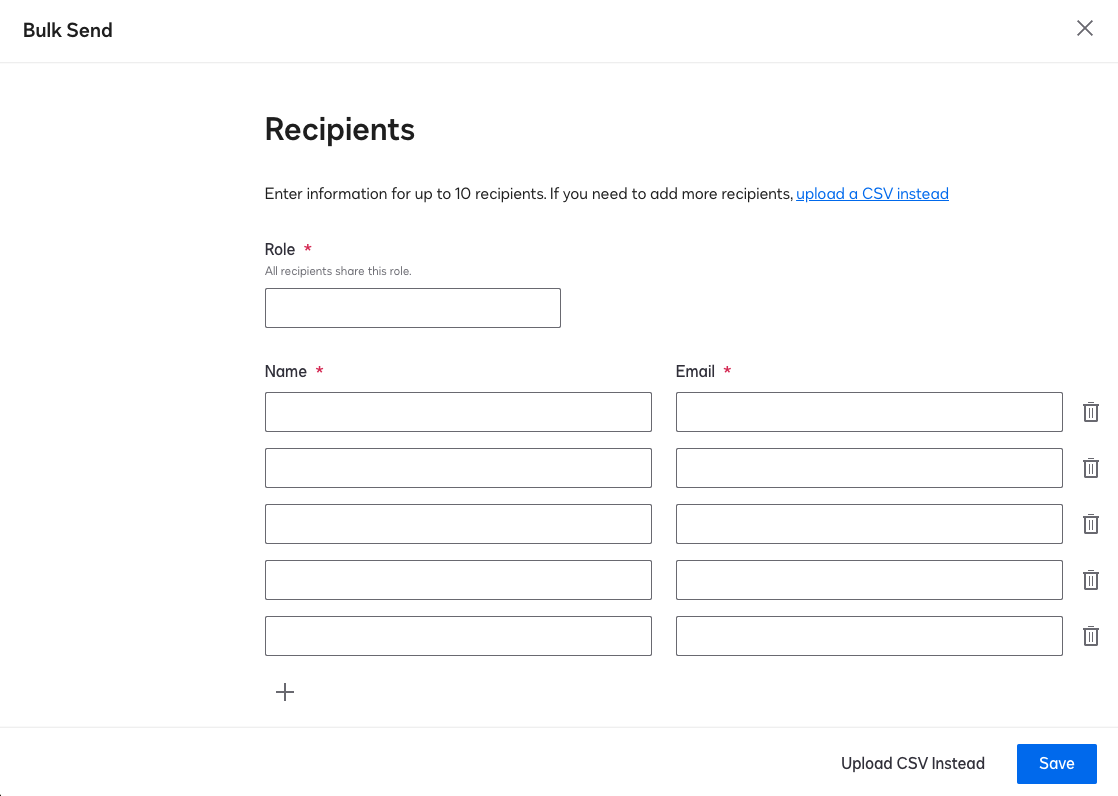Image resolution: width=1118 pixels, height=796 pixels.
Task: Delete the first recipient row
Action: (1091, 412)
